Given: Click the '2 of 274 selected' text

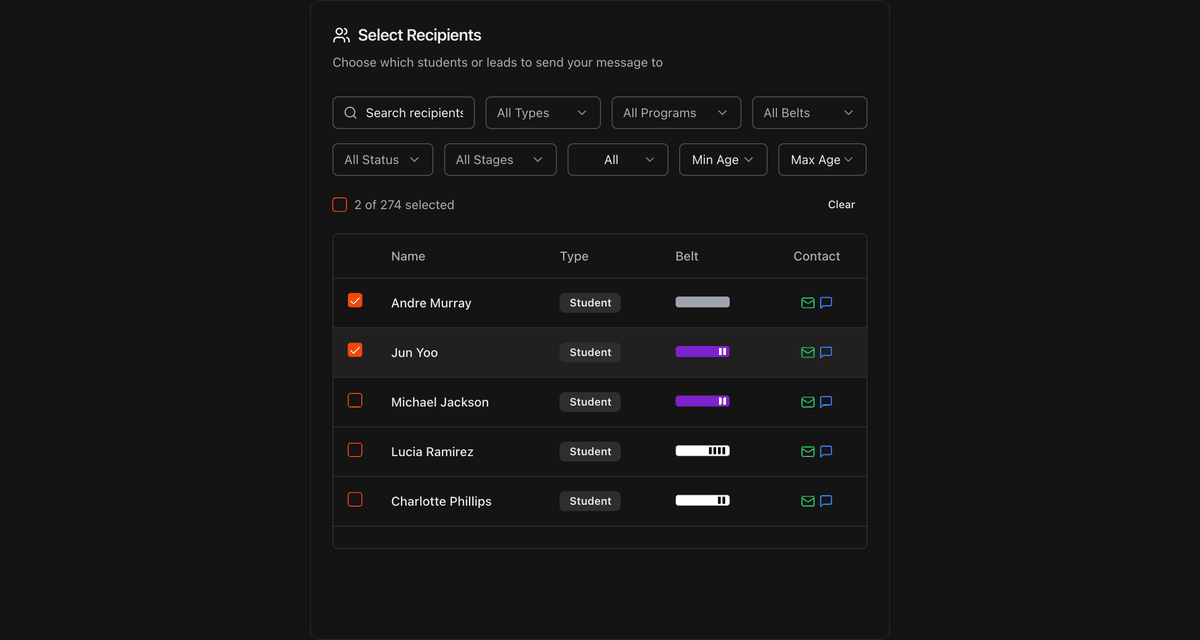Looking at the screenshot, I should point(404,205).
